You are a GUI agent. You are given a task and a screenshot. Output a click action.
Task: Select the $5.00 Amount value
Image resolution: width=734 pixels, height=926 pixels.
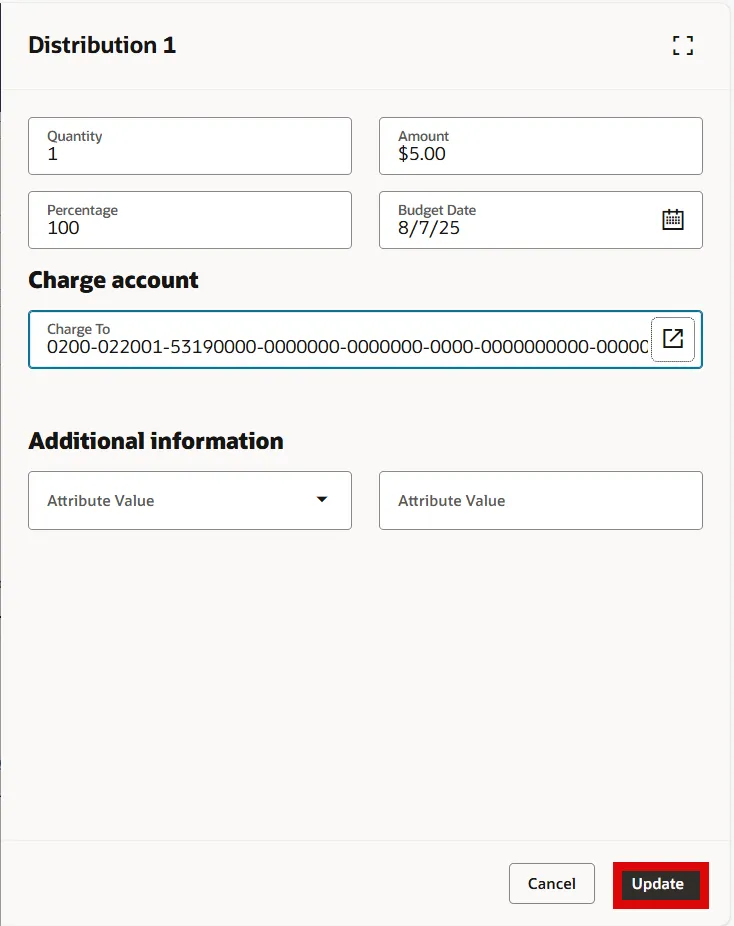pos(422,154)
